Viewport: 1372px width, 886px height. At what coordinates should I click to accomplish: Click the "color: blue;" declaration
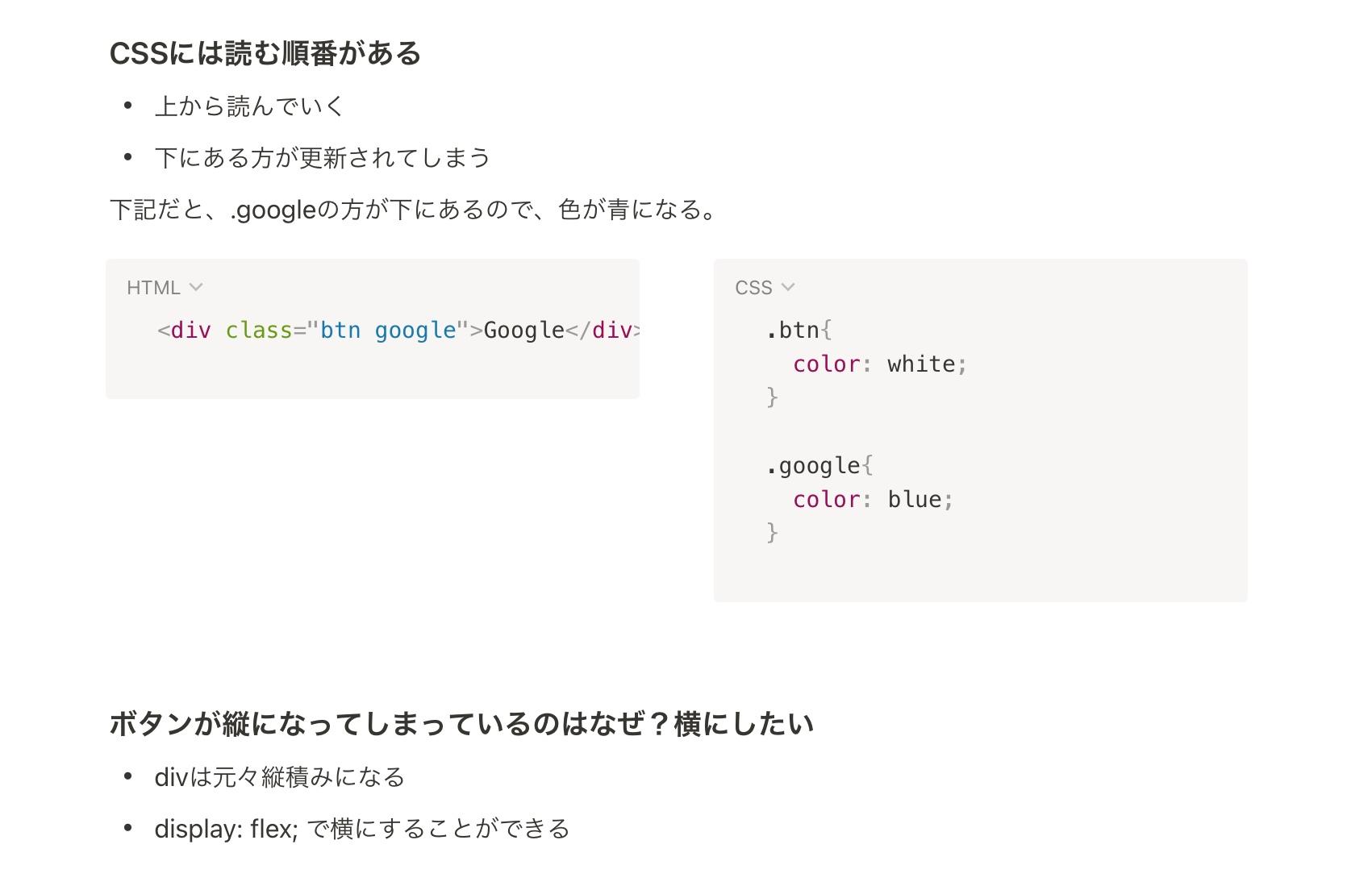pos(873,500)
